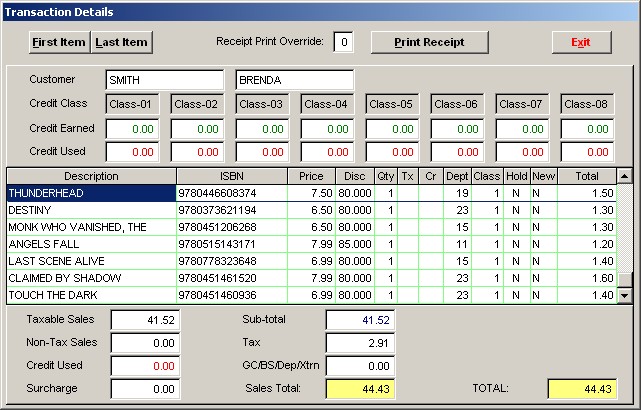Image resolution: width=641 pixels, height=410 pixels.
Task: Click ISBN 9780451460936
Action: 232,295
